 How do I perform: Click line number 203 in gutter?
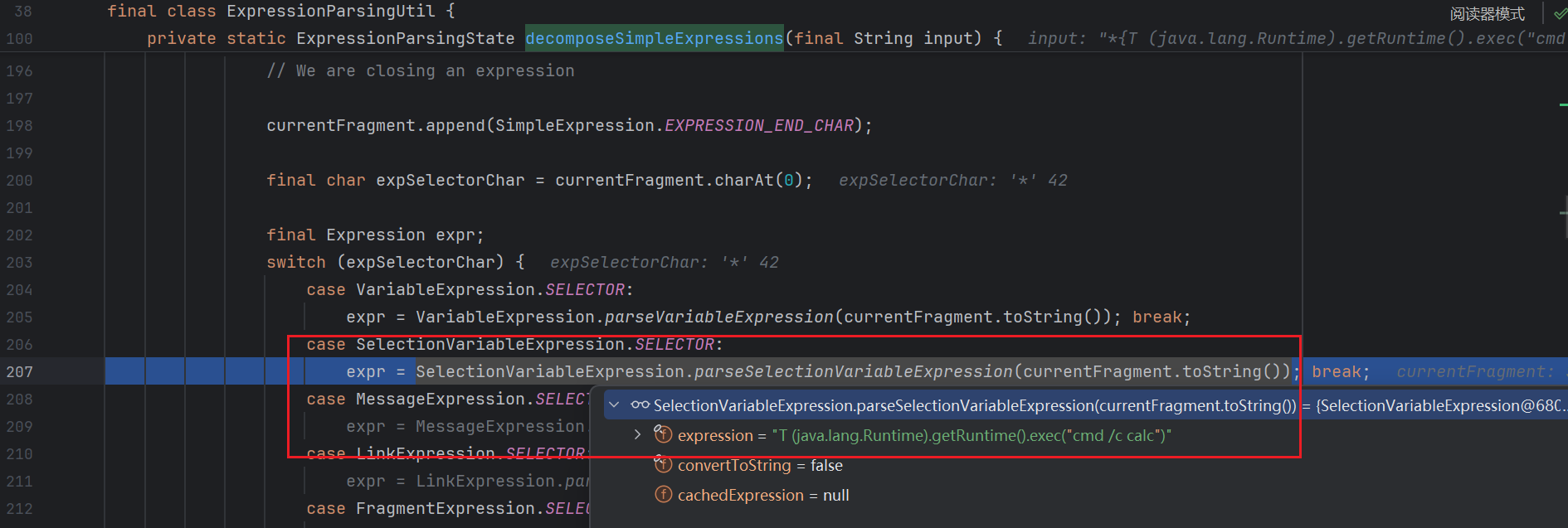tap(20, 263)
